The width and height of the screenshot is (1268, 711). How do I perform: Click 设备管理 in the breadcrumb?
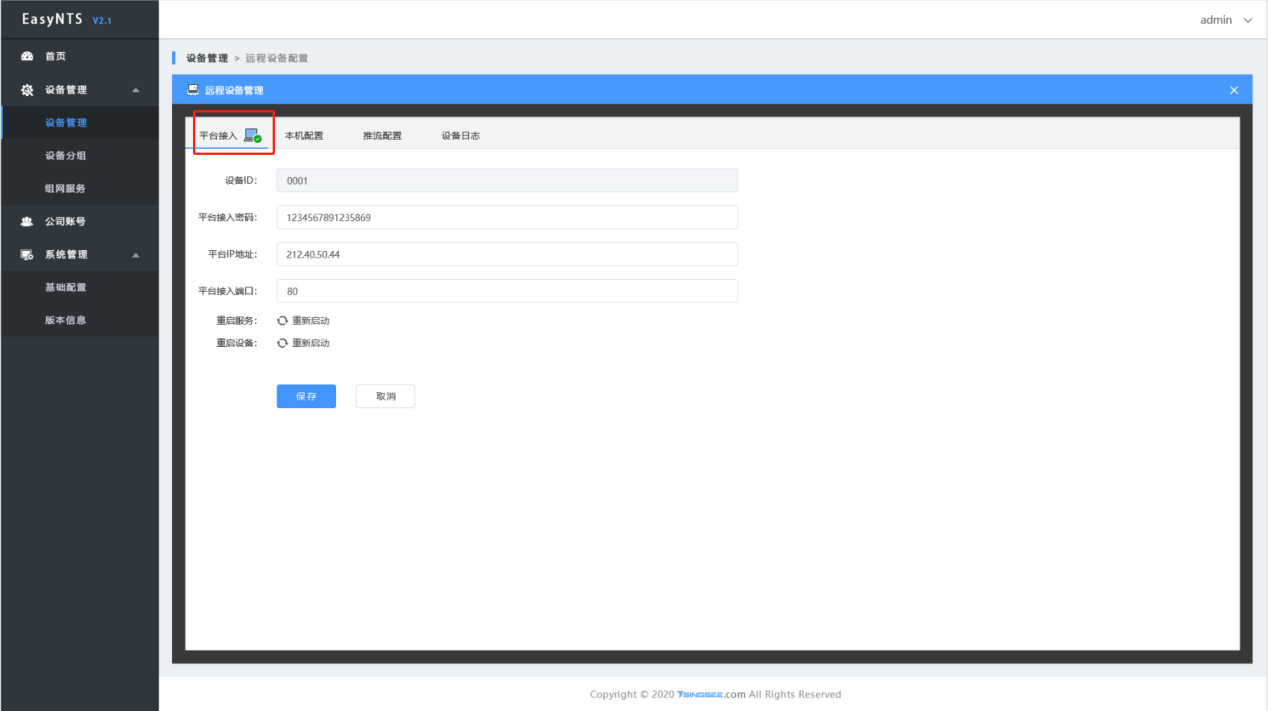(207, 58)
